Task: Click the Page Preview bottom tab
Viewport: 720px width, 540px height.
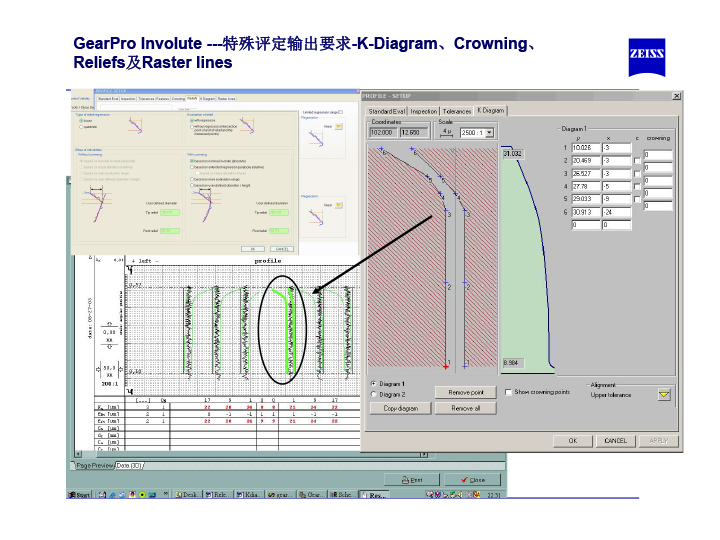Action: pos(94,466)
